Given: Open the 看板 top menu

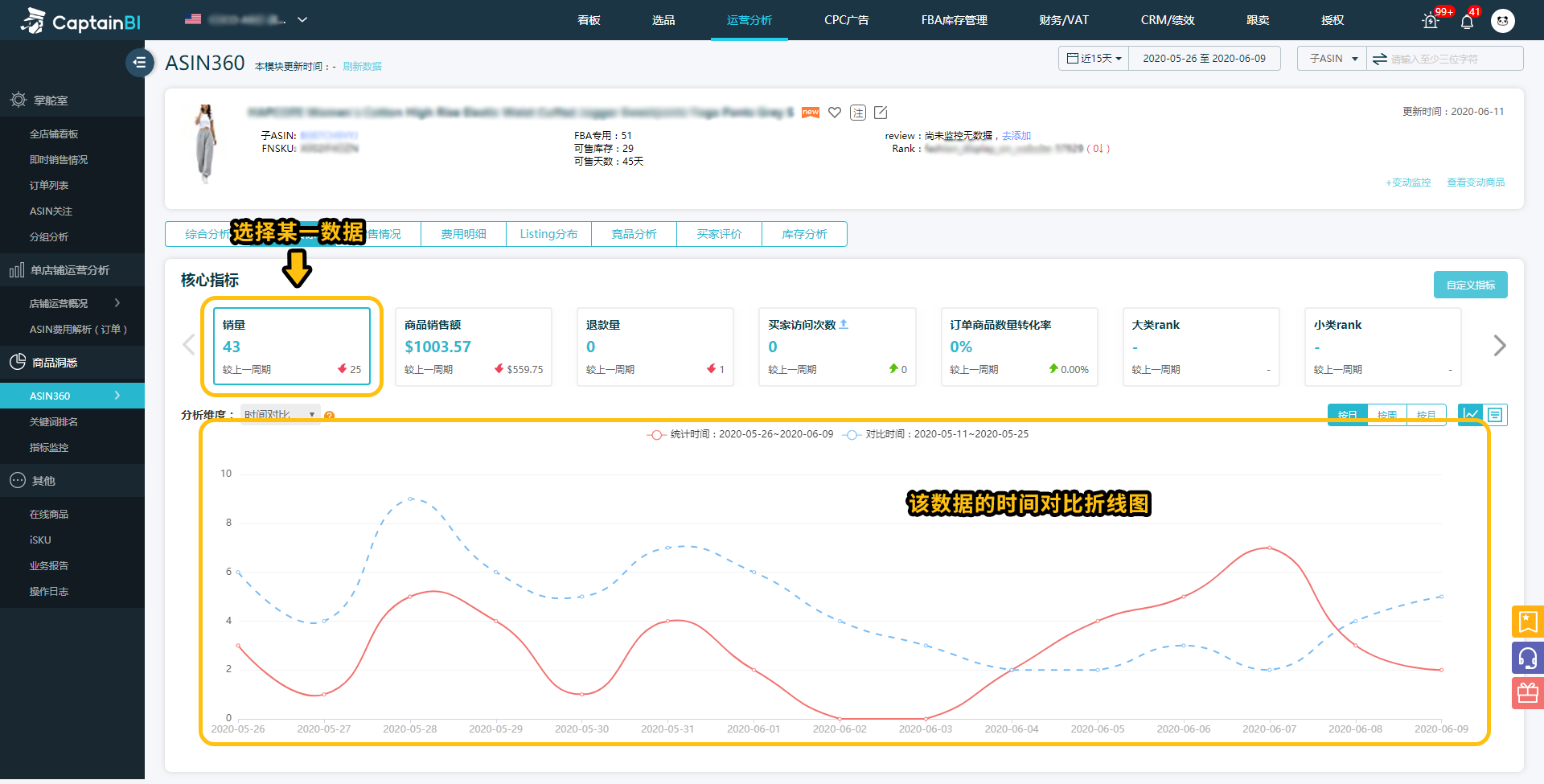Looking at the screenshot, I should (x=589, y=20).
